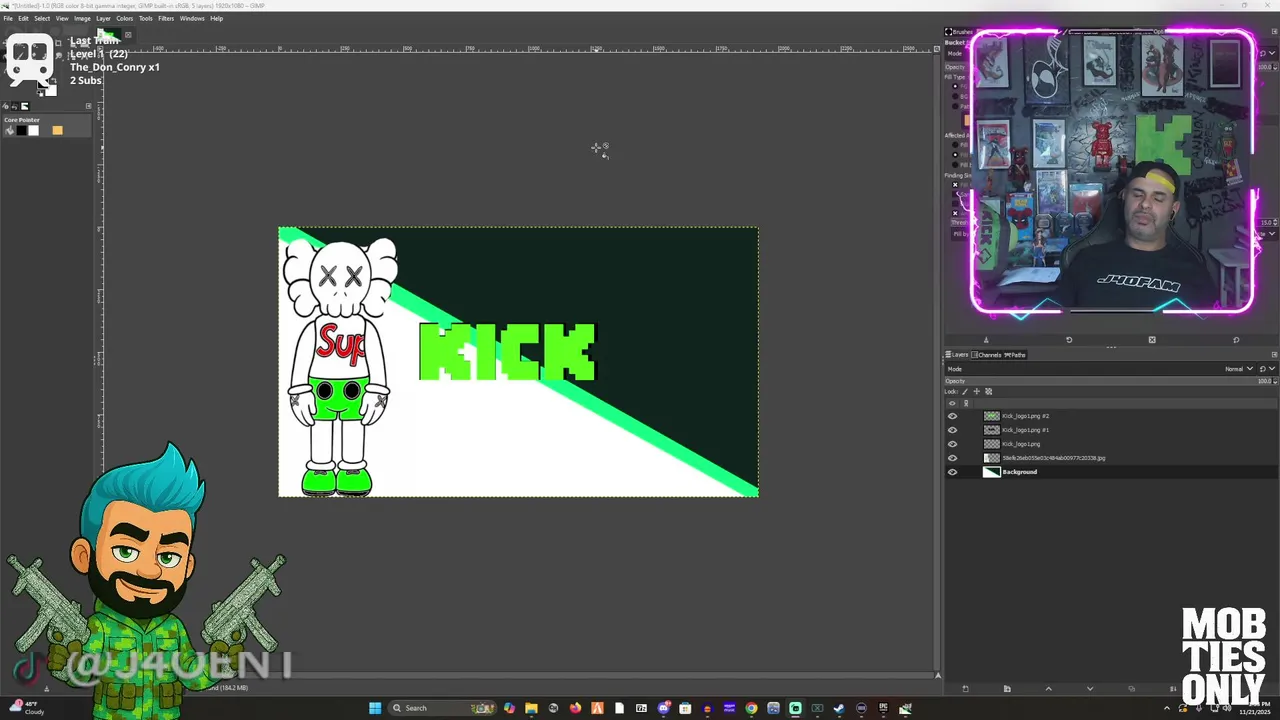Screen dimensions: 1280x720
Task: Switch to the Paths tab
Action: 1015,355
